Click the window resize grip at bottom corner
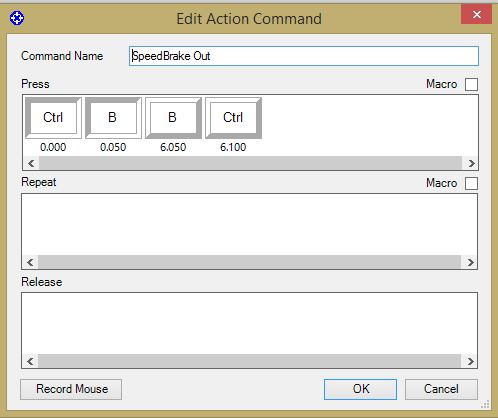 (485, 404)
